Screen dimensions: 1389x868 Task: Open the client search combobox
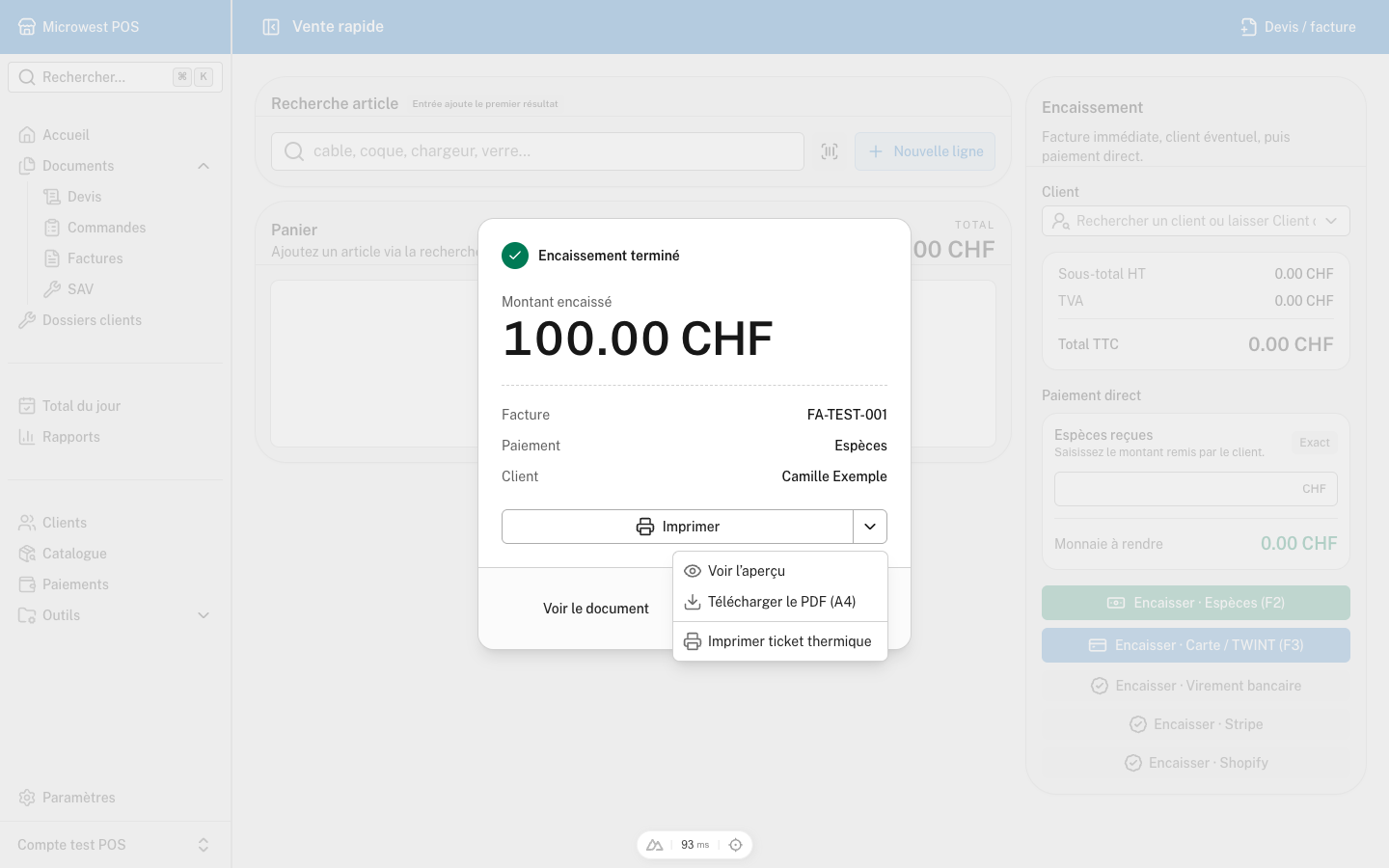click(x=1196, y=221)
